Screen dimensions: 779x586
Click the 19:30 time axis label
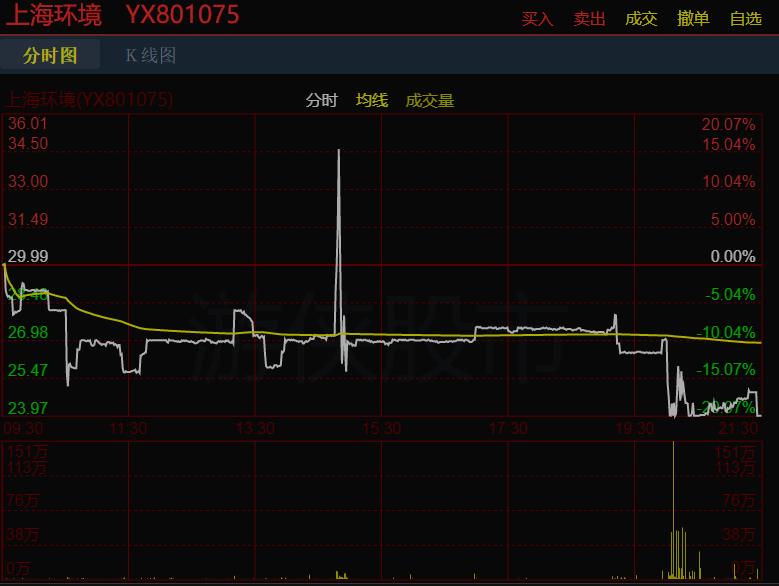634,428
